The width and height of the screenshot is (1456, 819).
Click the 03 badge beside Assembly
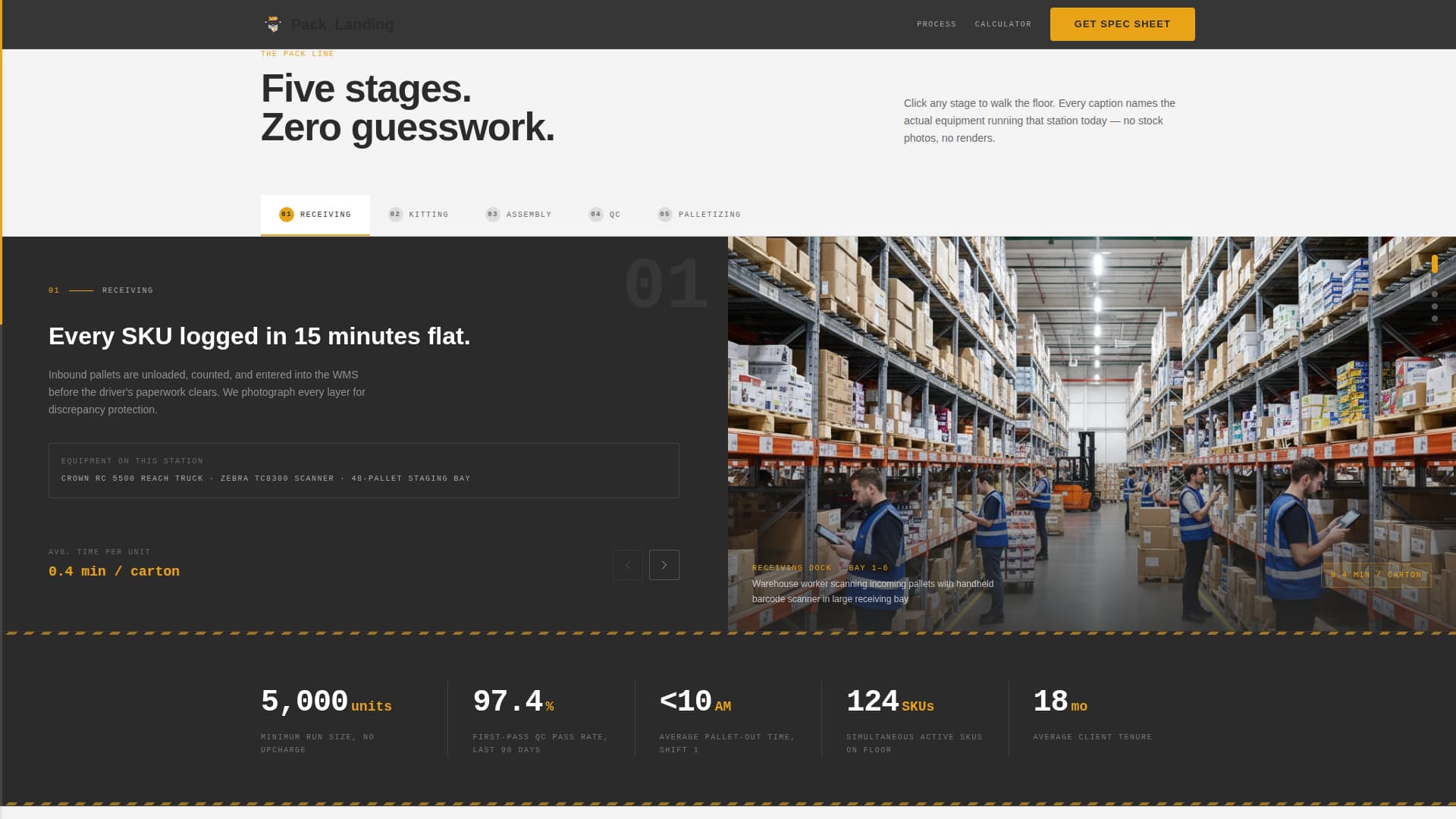(492, 215)
